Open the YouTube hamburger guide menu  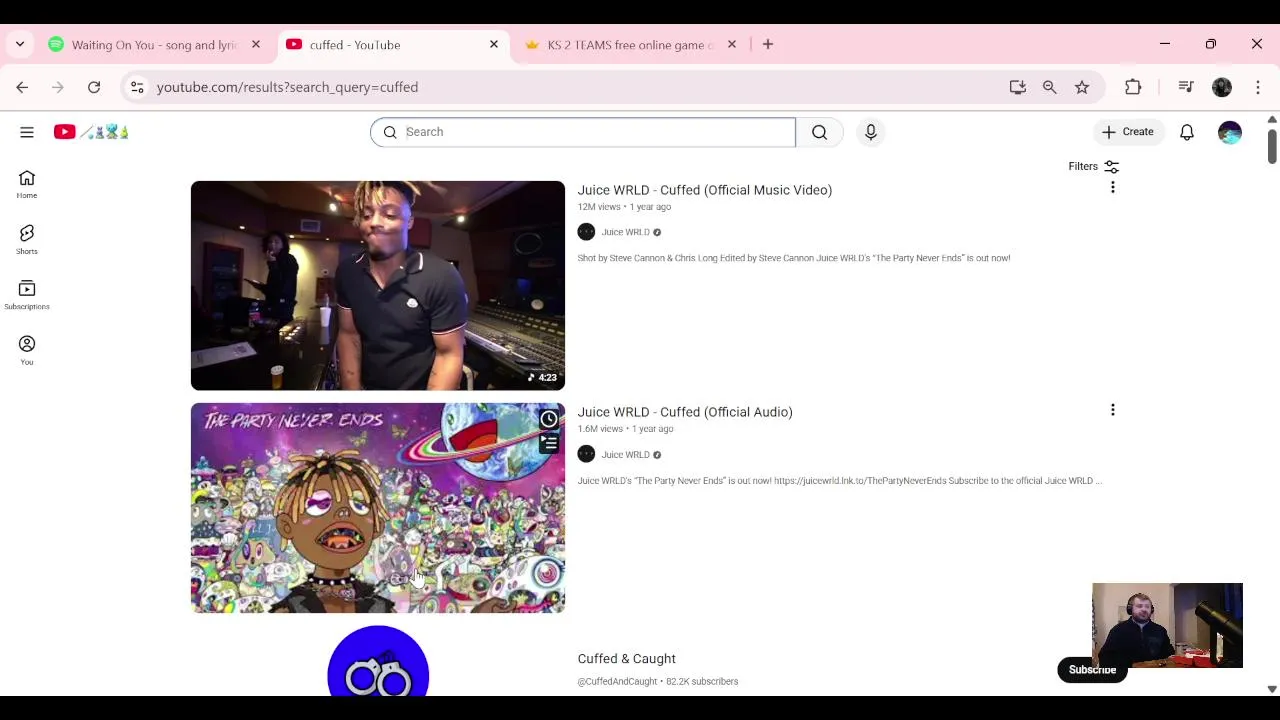[x=27, y=132]
